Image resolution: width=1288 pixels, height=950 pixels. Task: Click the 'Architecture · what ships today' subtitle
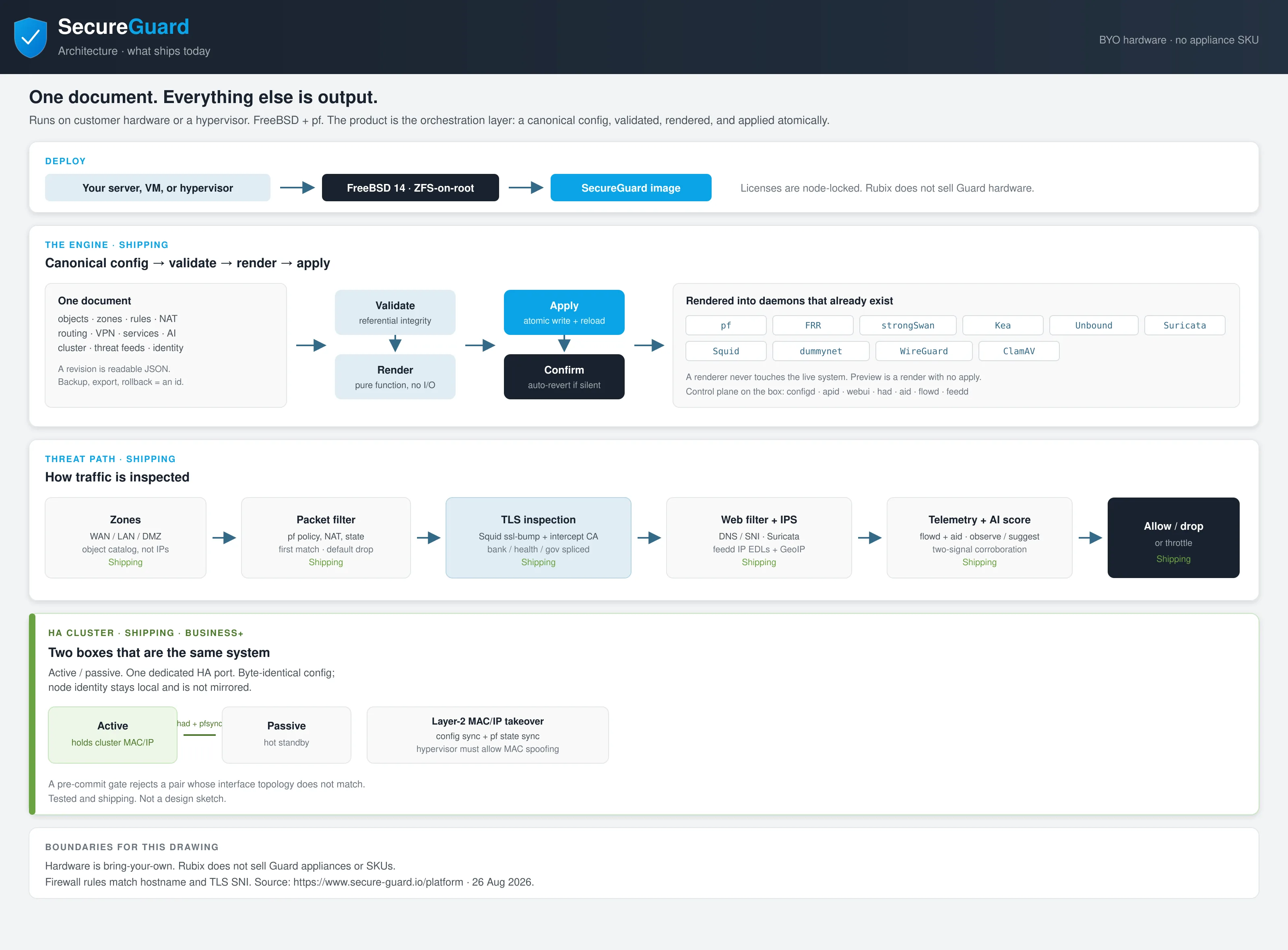(134, 51)
